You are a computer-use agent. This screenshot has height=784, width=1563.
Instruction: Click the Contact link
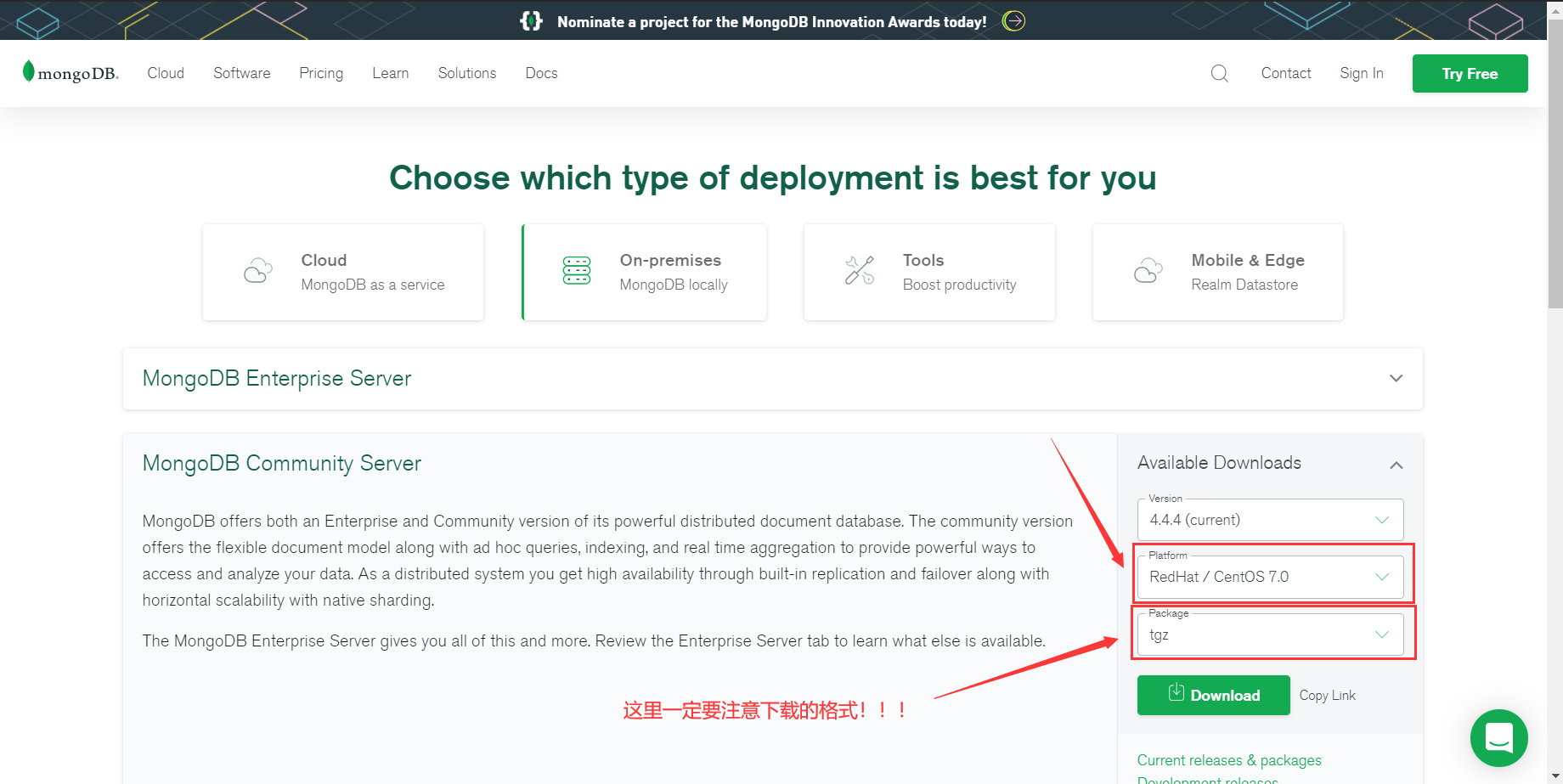coord(1286,73)
